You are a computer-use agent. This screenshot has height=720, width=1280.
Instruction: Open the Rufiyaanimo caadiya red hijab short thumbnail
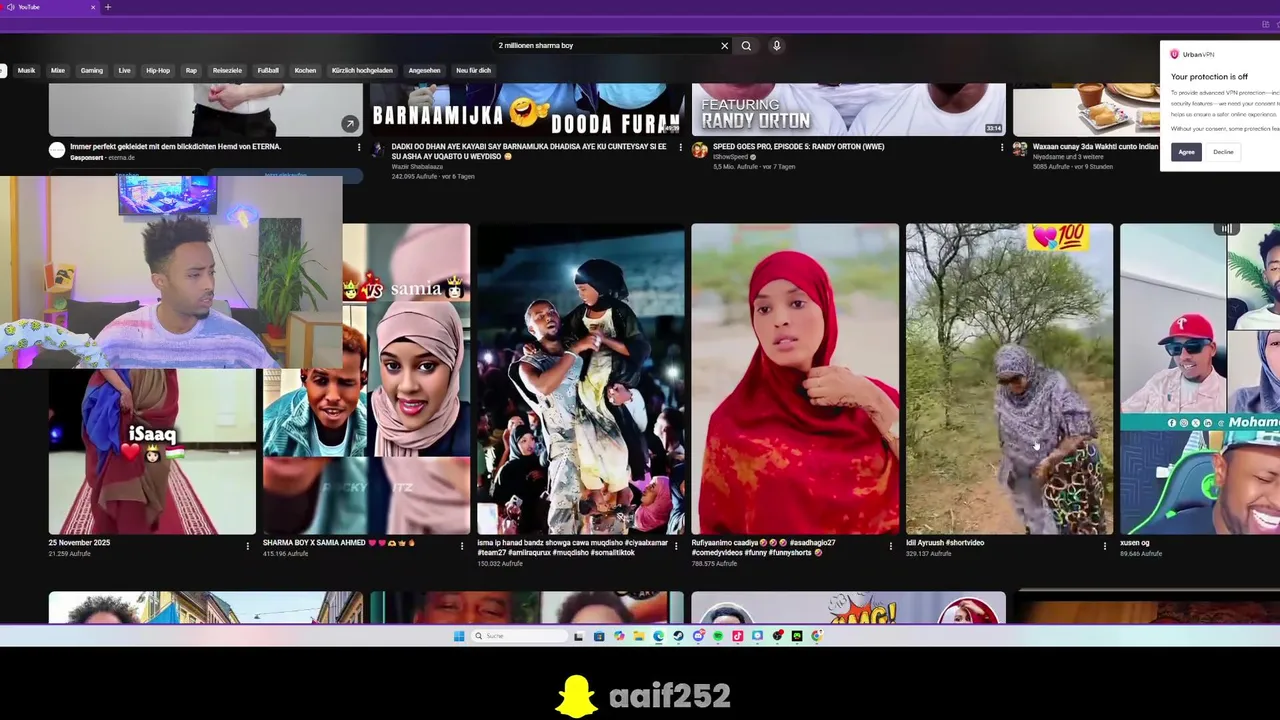795,379
